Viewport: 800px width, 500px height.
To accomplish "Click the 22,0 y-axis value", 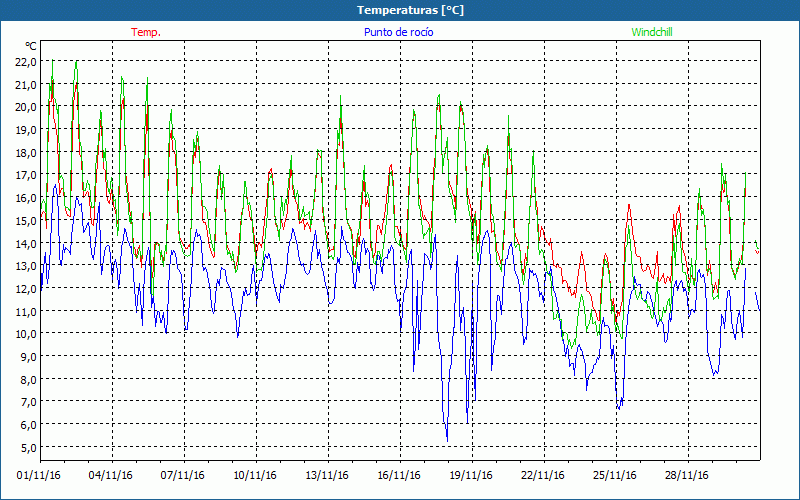I will pyautogui.click(x=27, y=62).
